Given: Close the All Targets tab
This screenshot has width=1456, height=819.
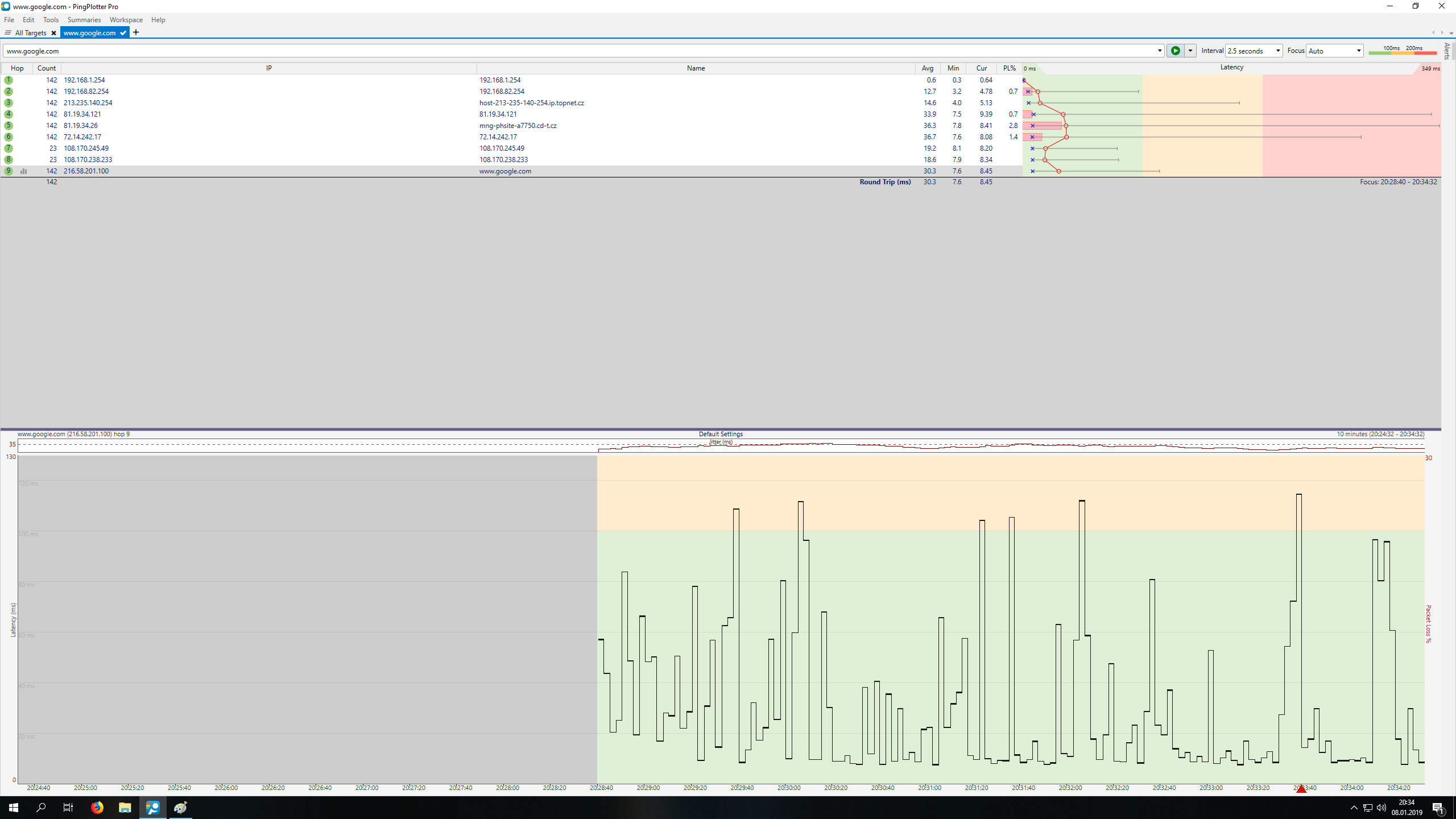Looking at the screenshot, I should coord(53,33).
